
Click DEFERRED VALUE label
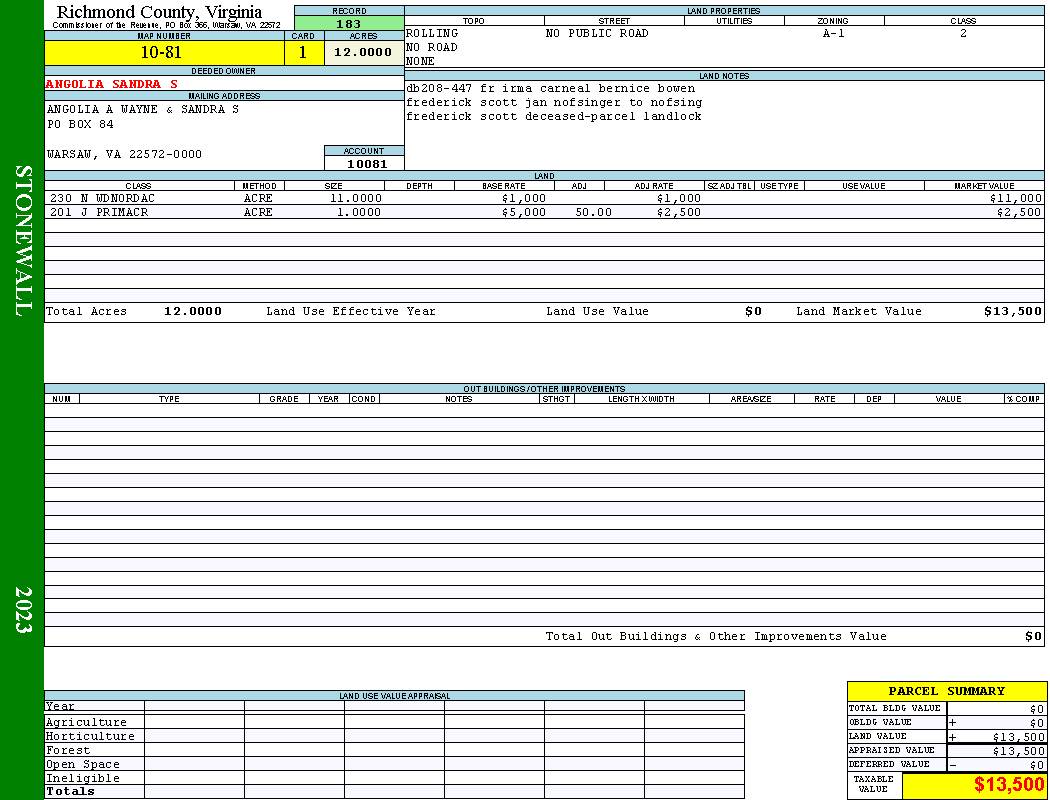pos(889,765)
